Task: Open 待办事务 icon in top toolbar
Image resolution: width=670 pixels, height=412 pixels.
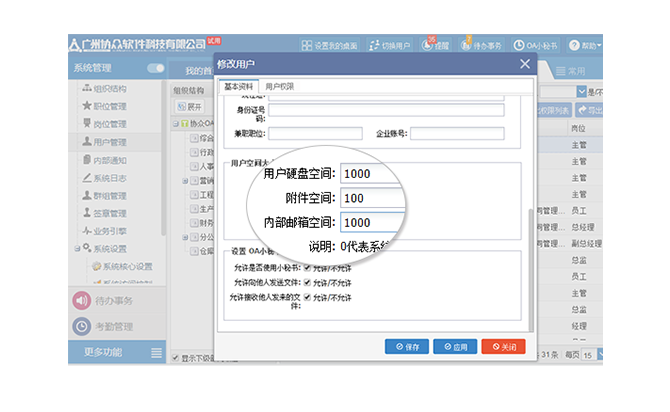Action: point(468,45)
